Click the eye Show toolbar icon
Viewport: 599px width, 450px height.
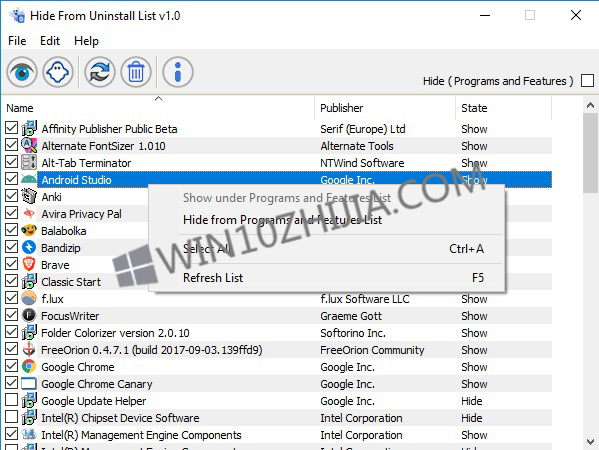[22, 72]
